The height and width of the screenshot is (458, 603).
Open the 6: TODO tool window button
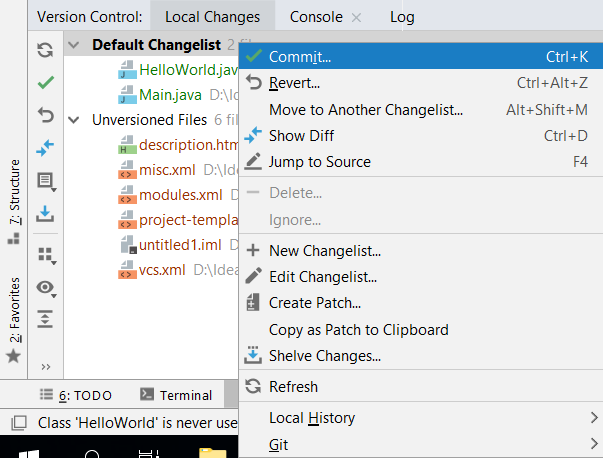[x=75, y=395]
